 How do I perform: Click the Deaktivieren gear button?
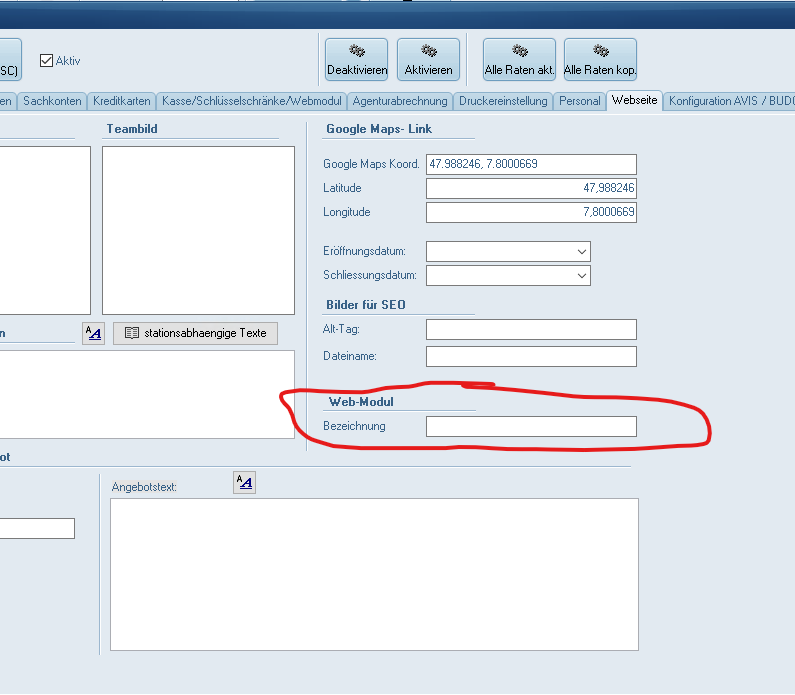click(x=357, y=60)
